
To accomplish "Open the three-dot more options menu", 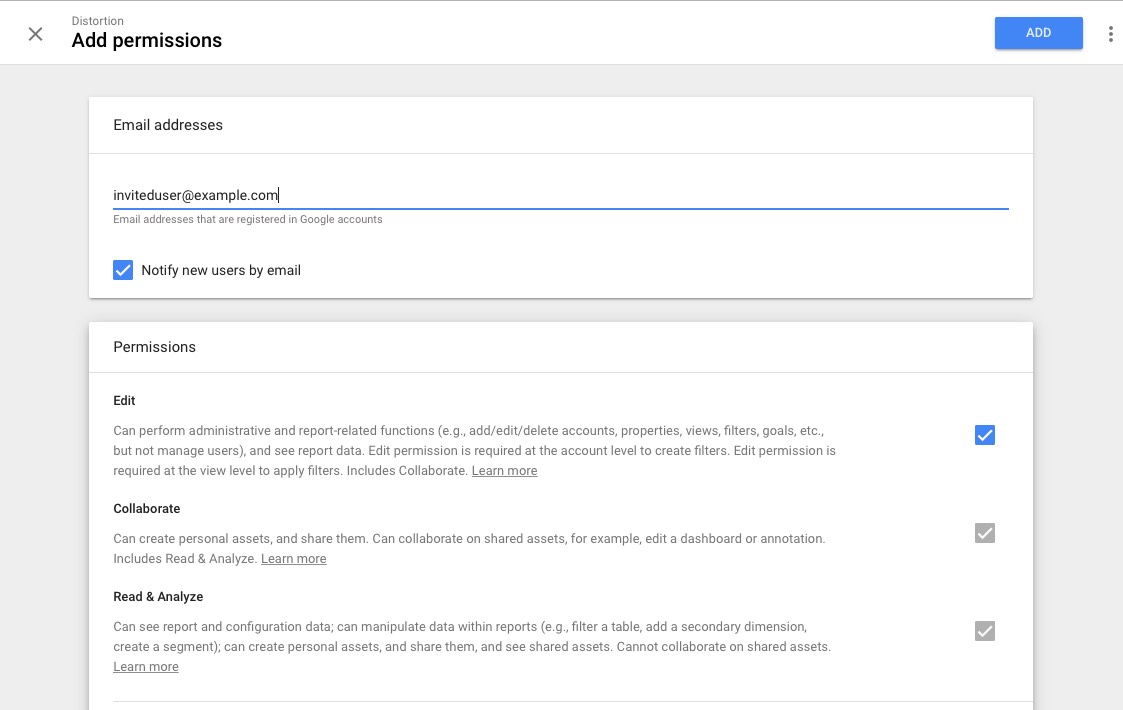I will tap(1110, 34).
